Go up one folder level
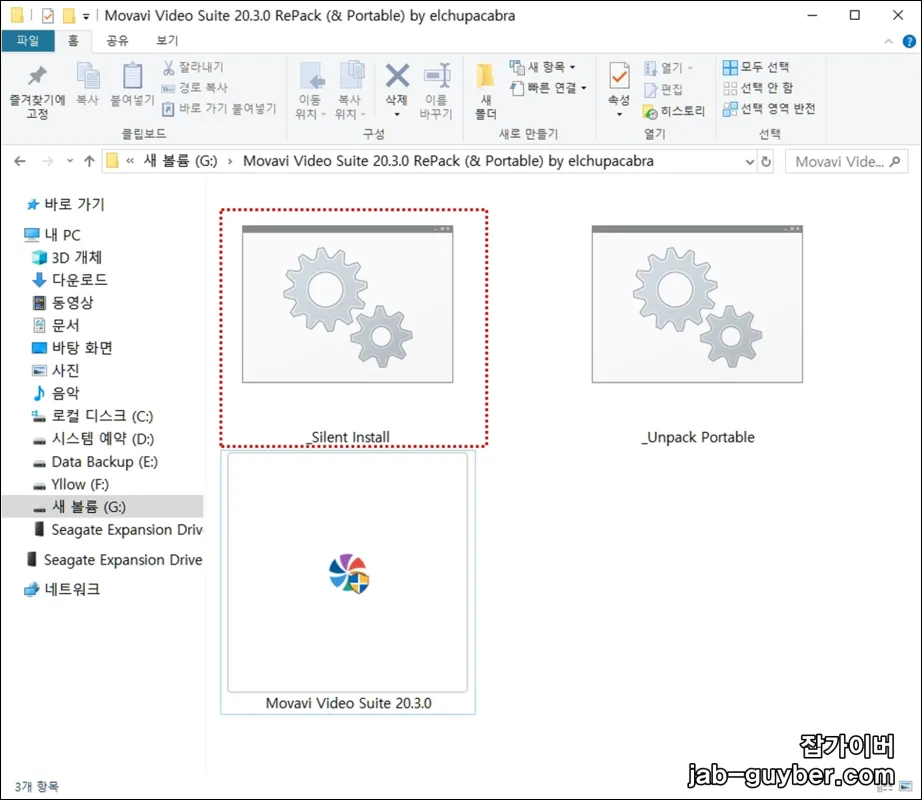 (89, 161)
